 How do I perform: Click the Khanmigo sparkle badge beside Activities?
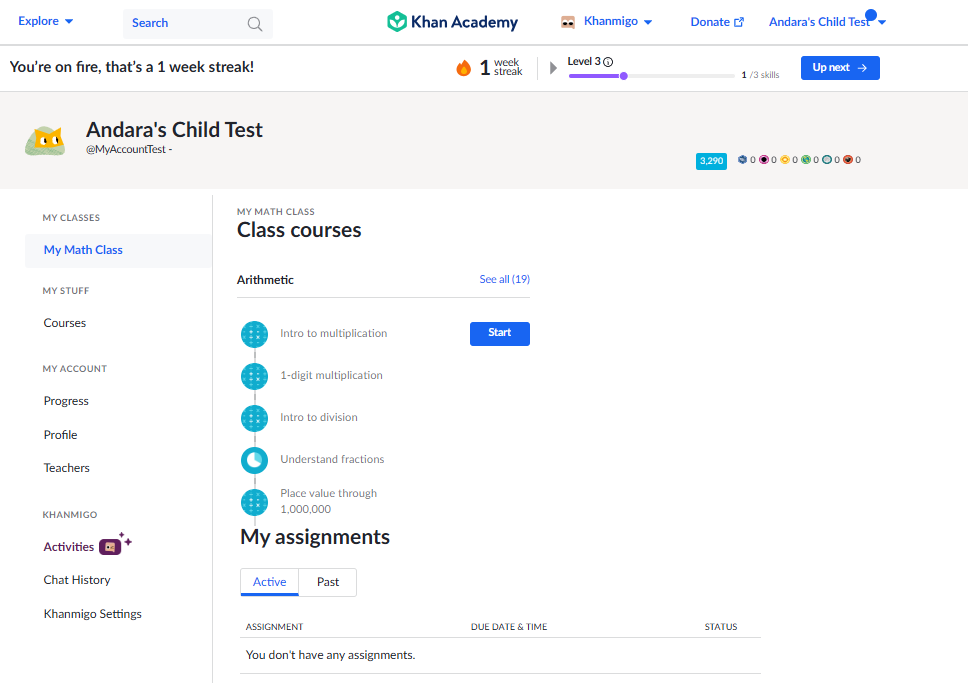pos(115,545)
